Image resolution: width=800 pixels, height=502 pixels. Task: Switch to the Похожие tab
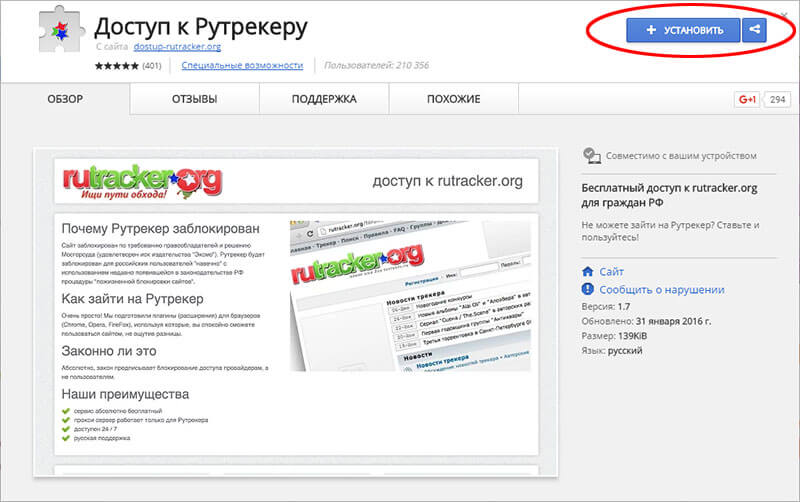point(454,99)
